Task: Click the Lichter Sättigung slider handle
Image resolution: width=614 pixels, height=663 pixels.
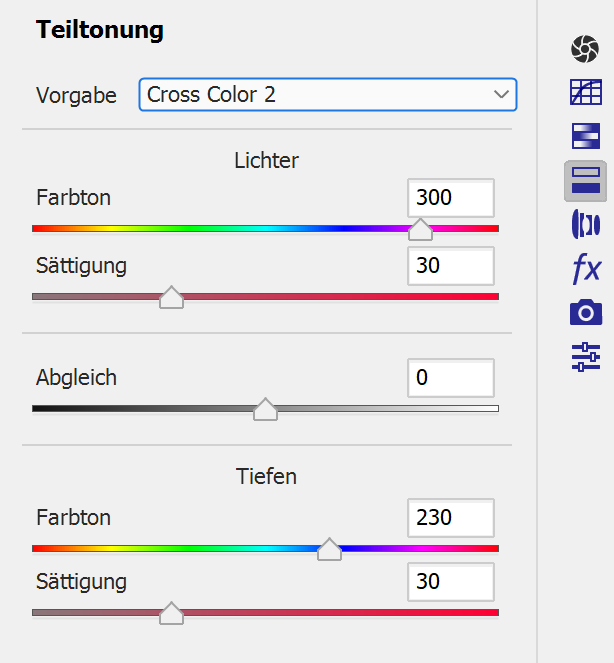Action: pyautogui.click(x=172, y=297)
